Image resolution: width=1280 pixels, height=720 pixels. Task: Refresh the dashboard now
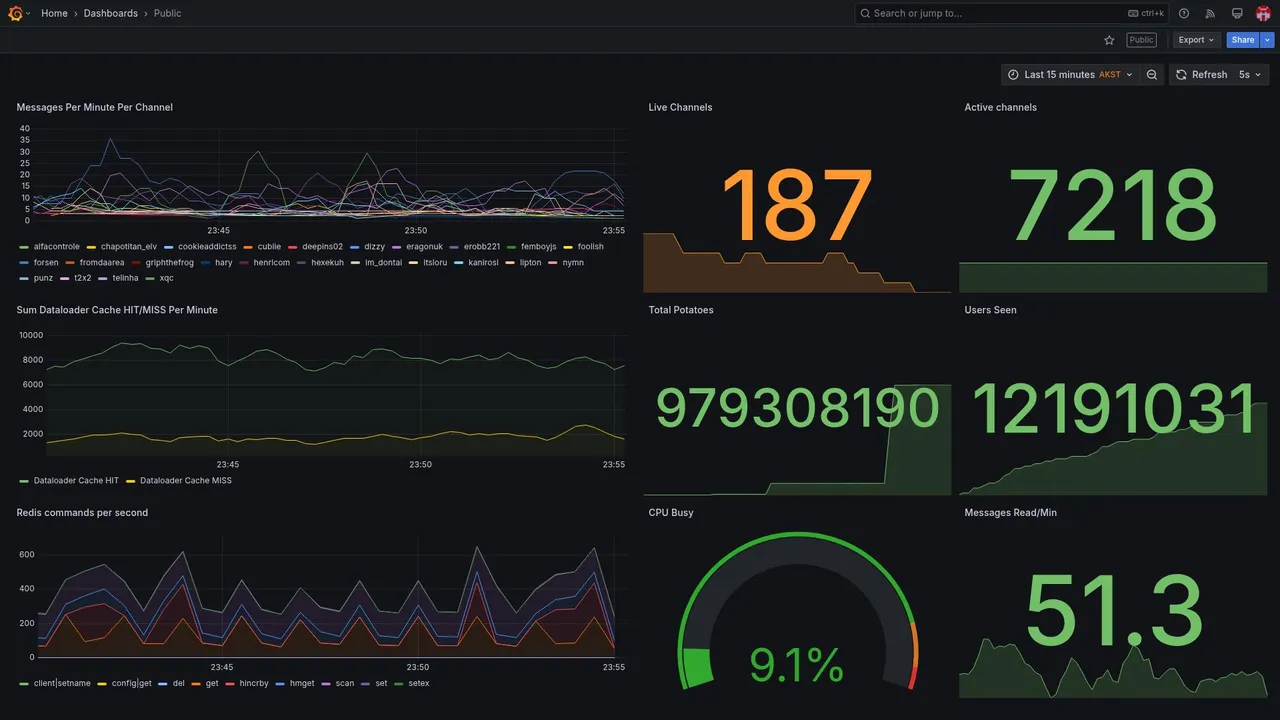point(1201,75)
